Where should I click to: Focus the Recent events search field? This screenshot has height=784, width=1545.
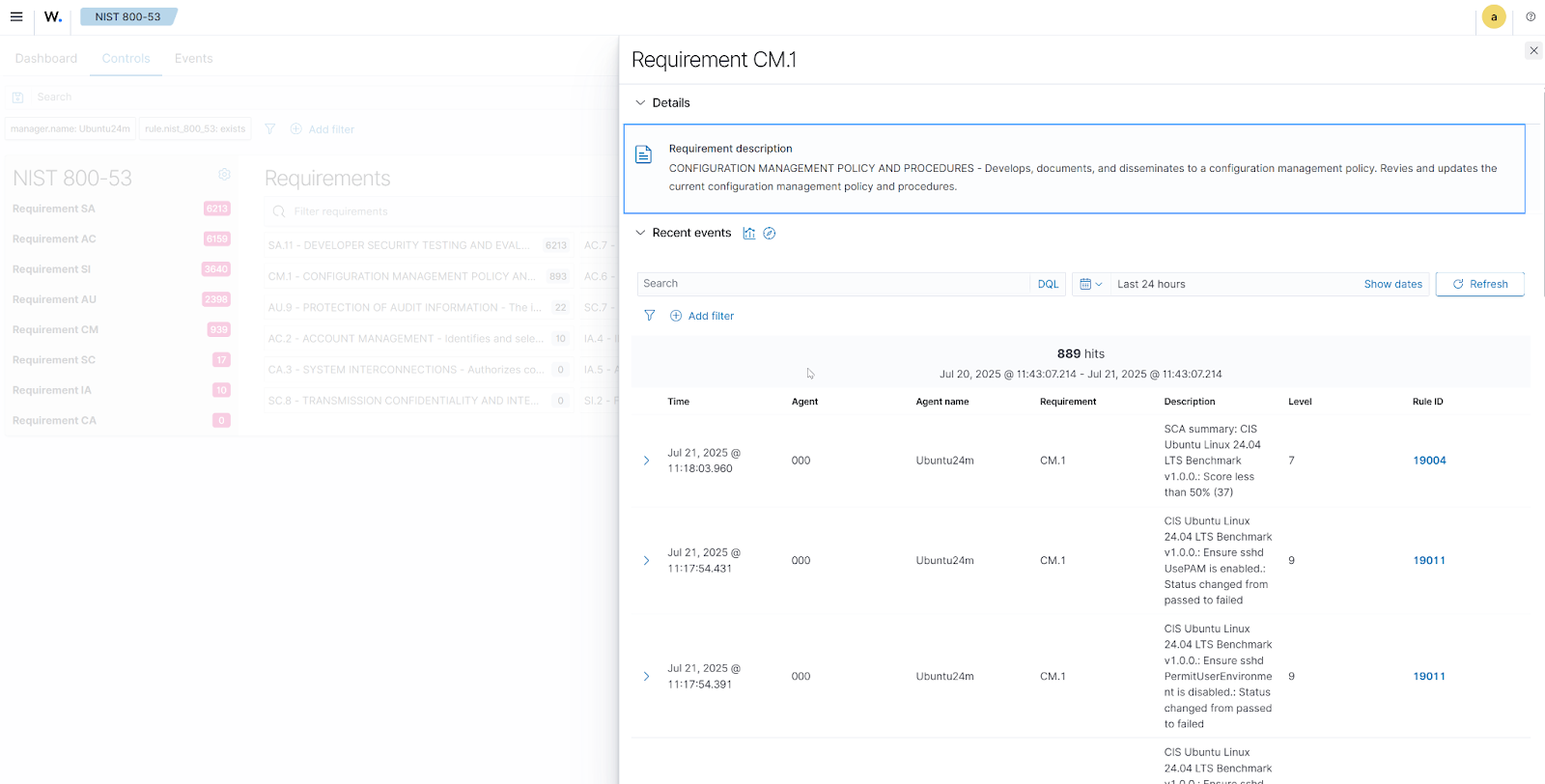(830, 284)
